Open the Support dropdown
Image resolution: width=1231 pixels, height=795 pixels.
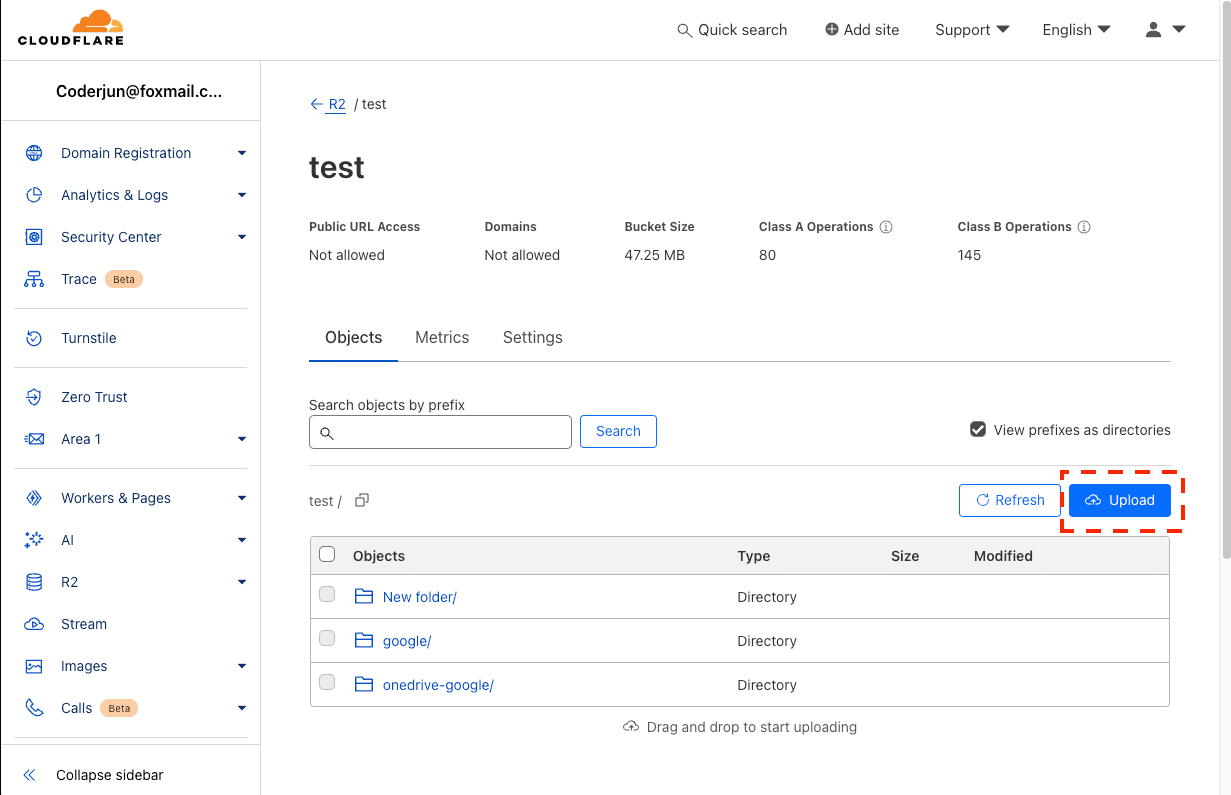(x=972, y=30)
